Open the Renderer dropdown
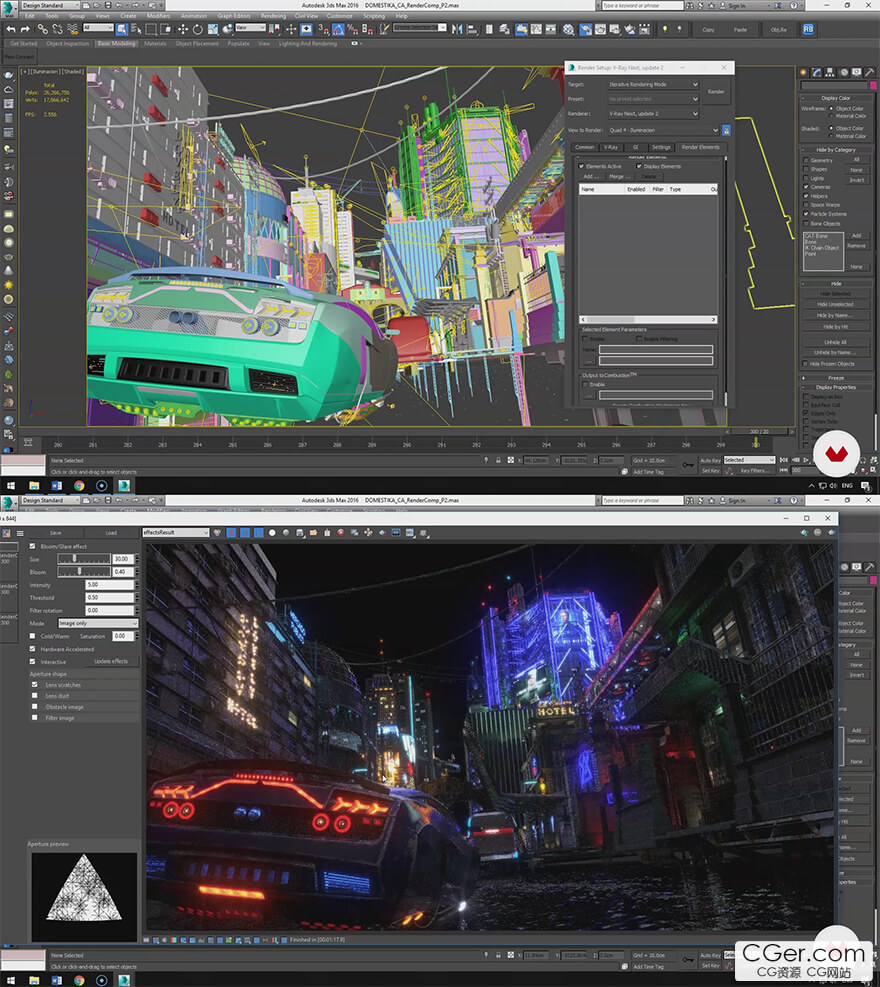The height and width of the screenshot is (987, 880). click(653, 114)
